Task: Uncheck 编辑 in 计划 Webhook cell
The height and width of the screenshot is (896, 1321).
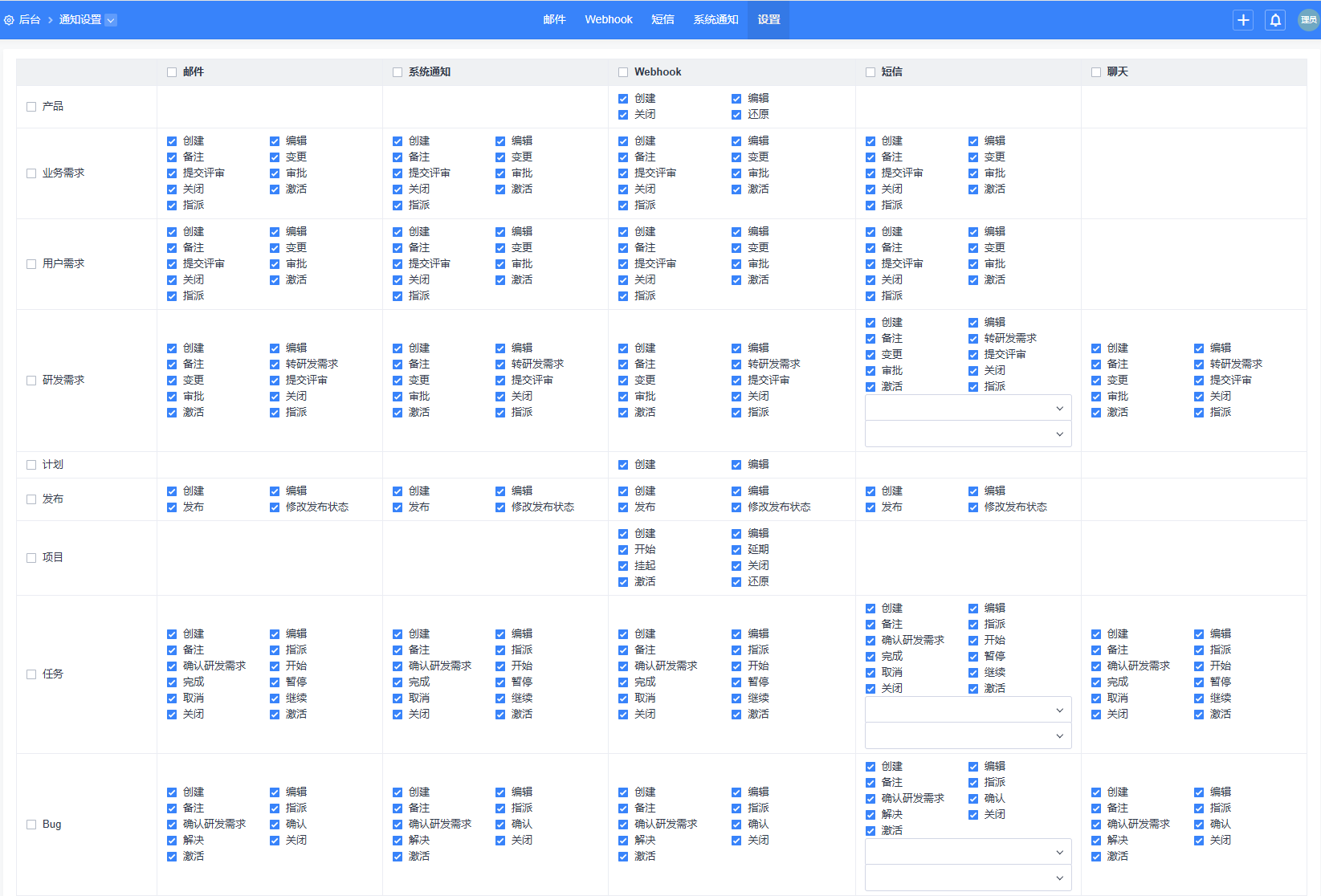Action: click(x=736, y=465)
